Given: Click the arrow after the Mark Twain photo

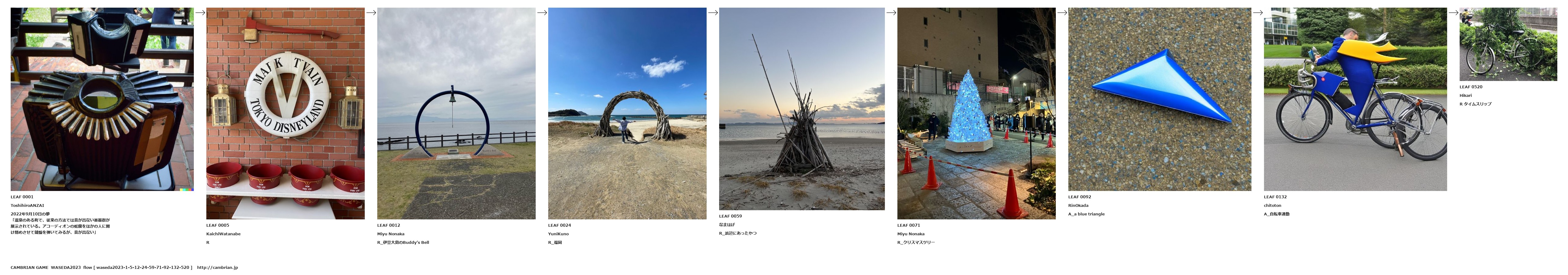Looking at the screenshot, I should 371,12.
